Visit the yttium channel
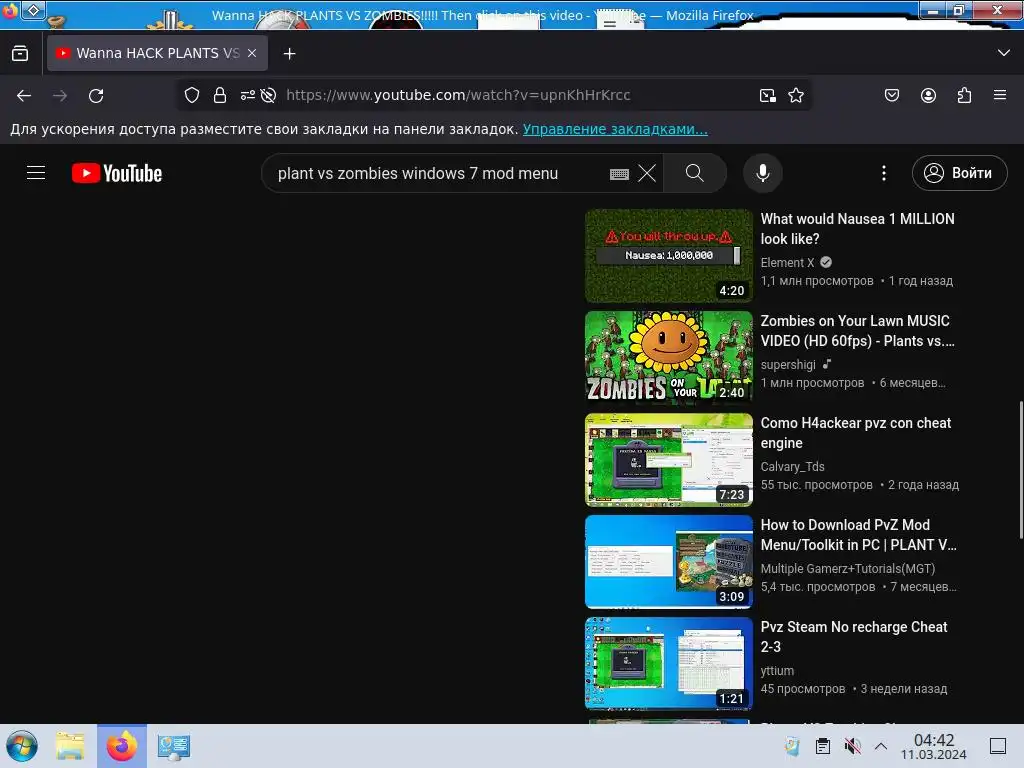1024x768 pixels. [x=777, y=670]
